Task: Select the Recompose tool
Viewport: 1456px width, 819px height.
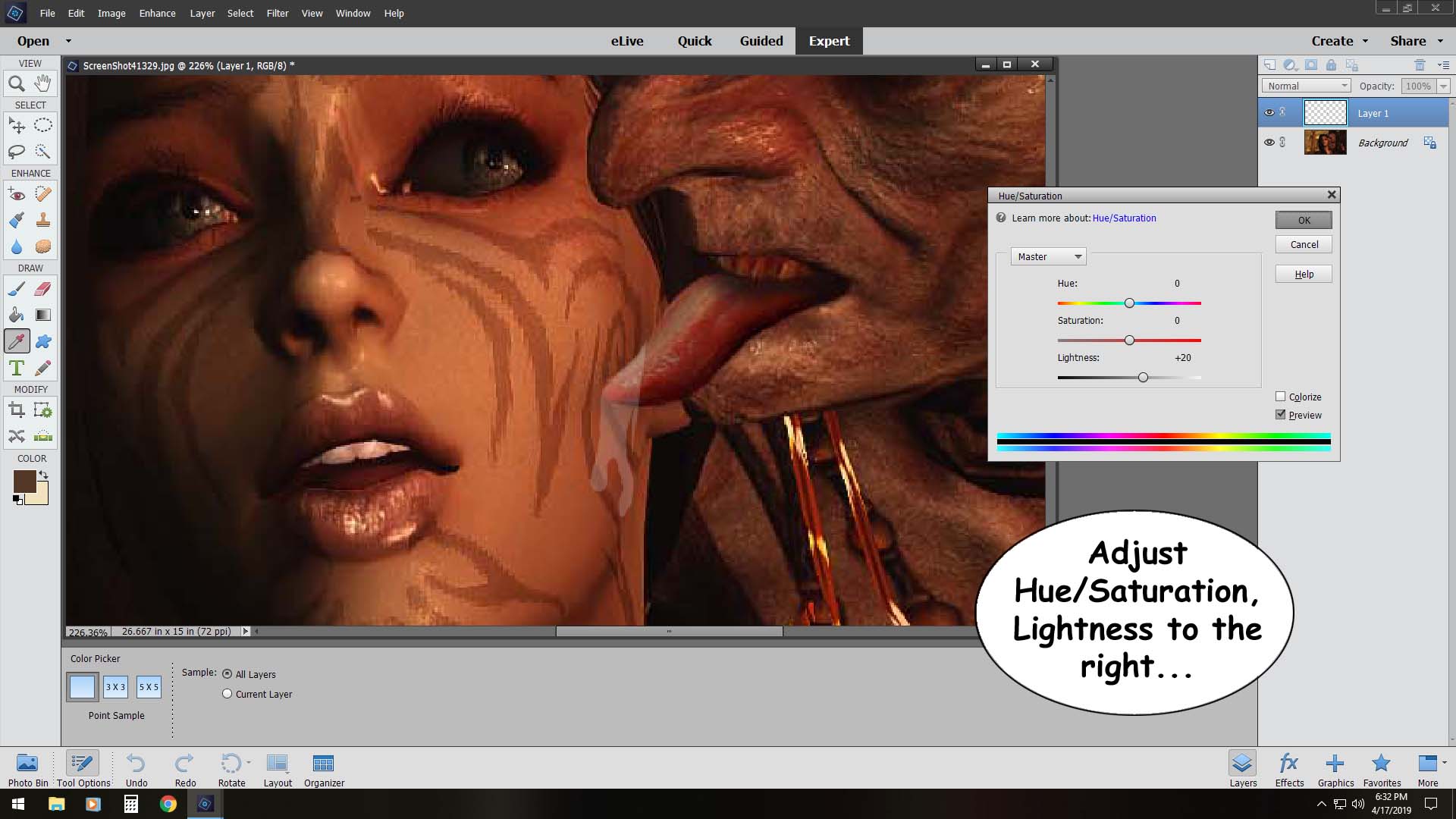Action: (x=43, y=410)
